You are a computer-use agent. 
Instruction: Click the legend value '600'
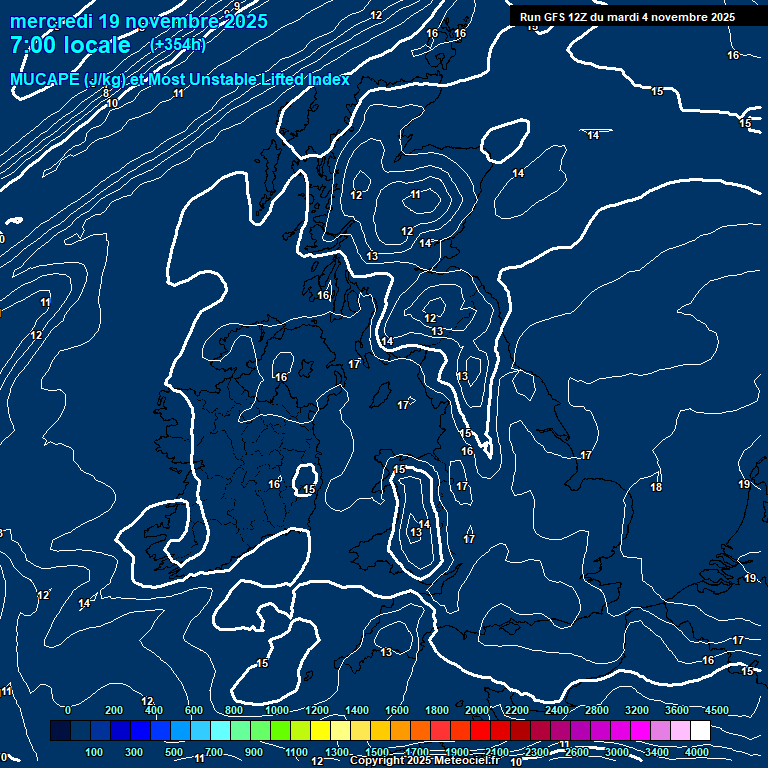coord(193,710)
